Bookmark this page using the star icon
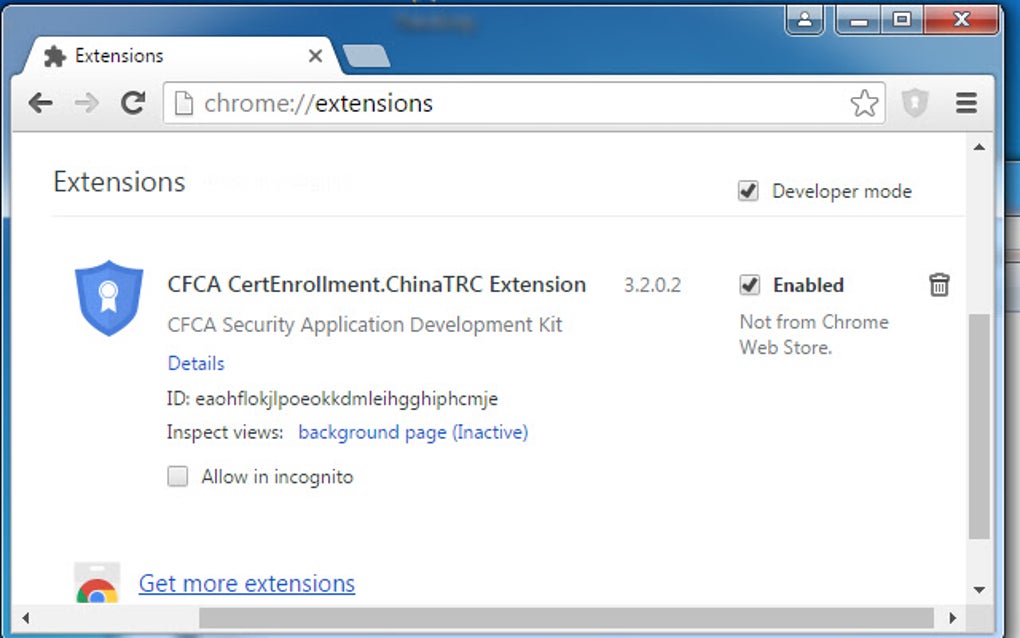 [864, 102]
